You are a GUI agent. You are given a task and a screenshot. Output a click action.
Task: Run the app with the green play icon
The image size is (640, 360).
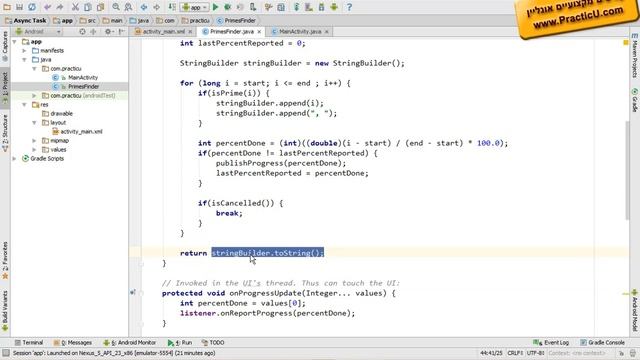[216, 7]
